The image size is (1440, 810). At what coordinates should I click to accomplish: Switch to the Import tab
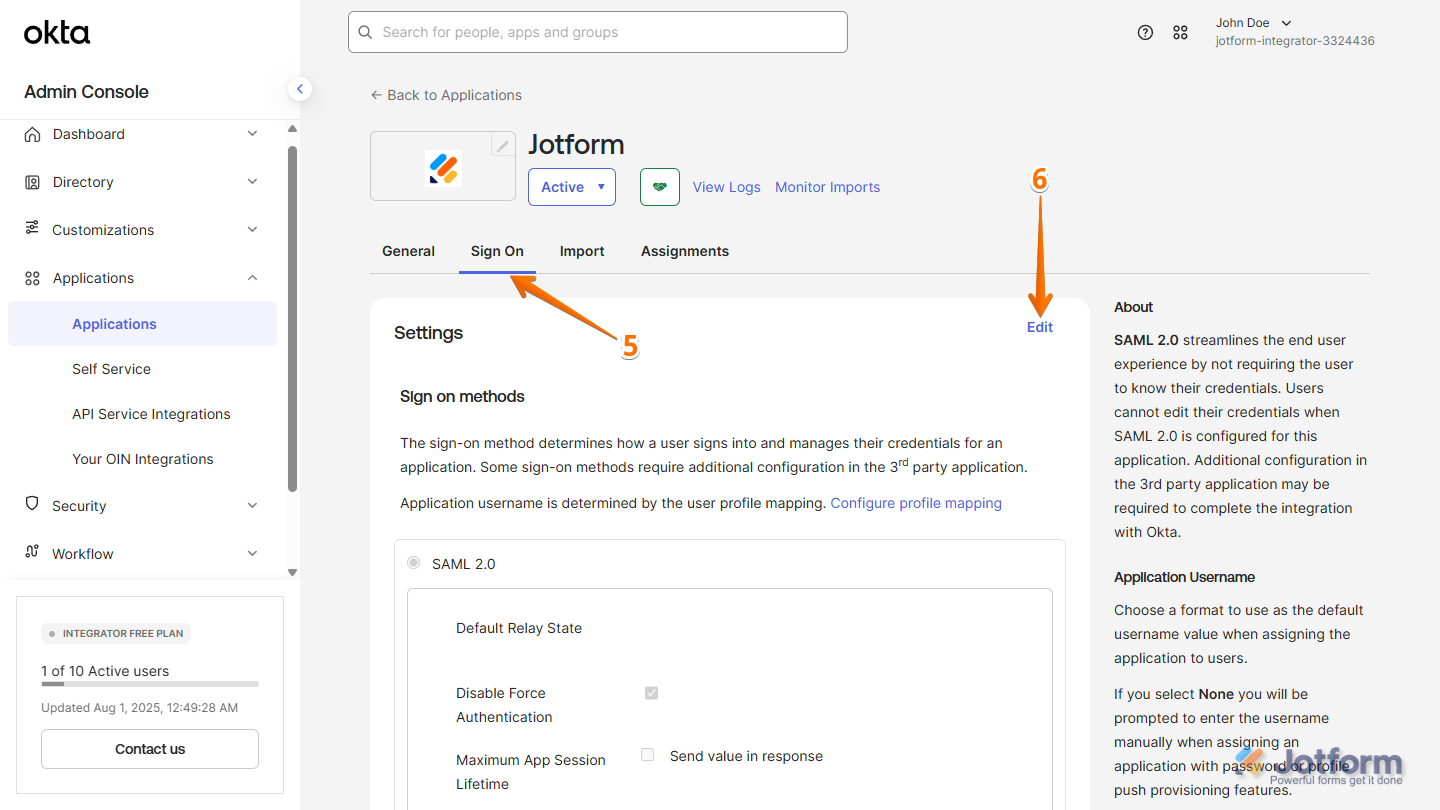582,251
